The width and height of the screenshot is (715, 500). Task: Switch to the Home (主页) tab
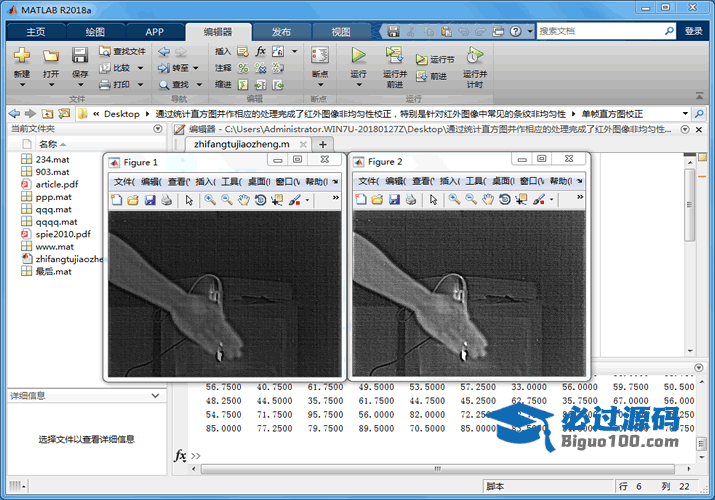[x=36, y=32]
